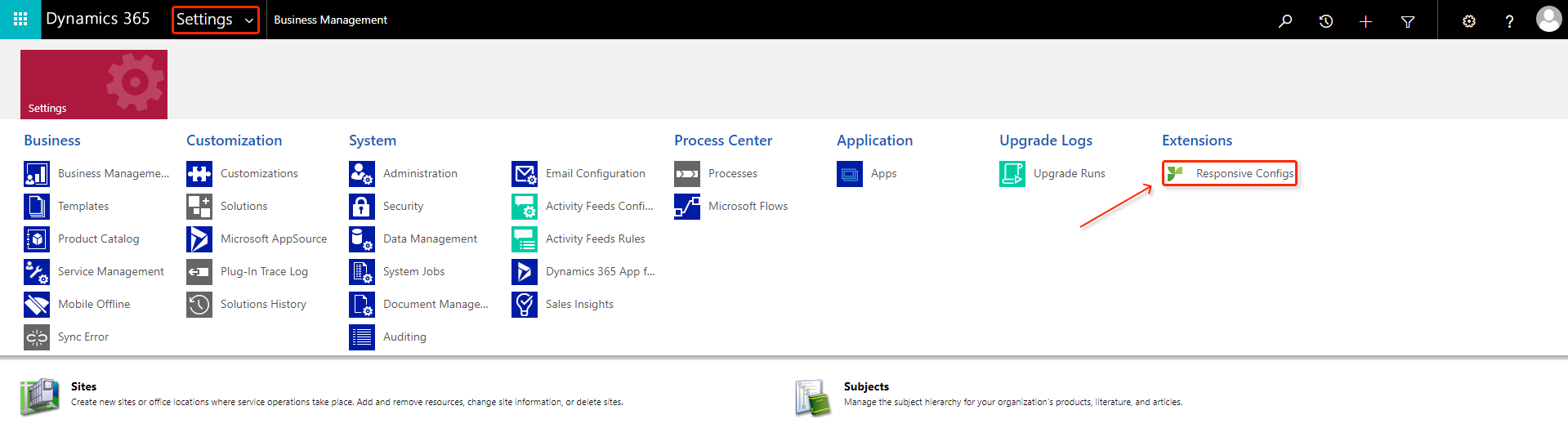The width and height of the screenshot is (1568, 437).
Task: Click the plus quick create icon
Action: (1365, 21)
